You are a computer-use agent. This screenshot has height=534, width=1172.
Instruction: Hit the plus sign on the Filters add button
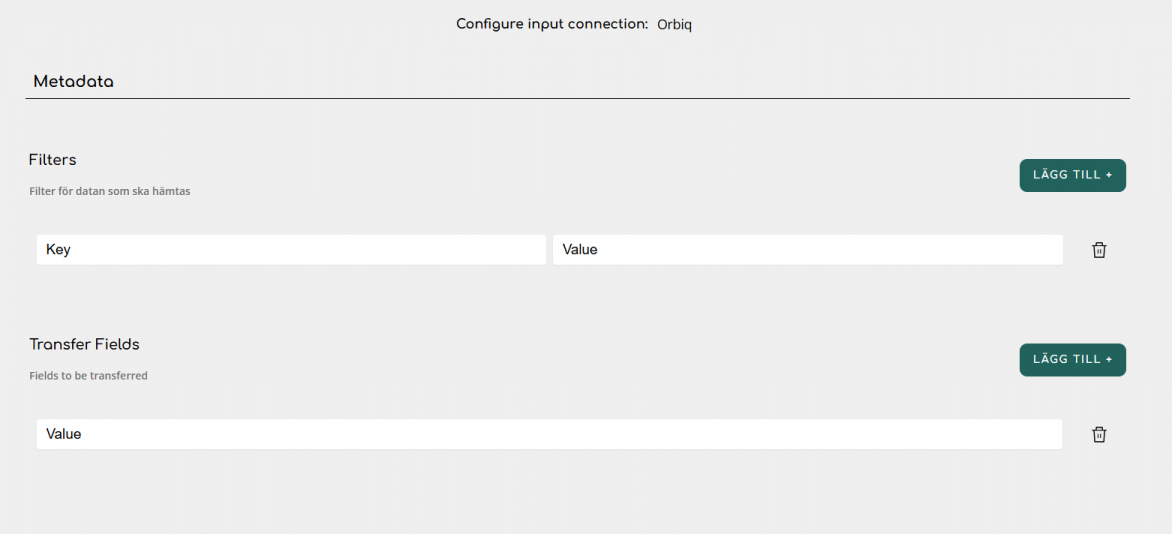point(1108,175)
